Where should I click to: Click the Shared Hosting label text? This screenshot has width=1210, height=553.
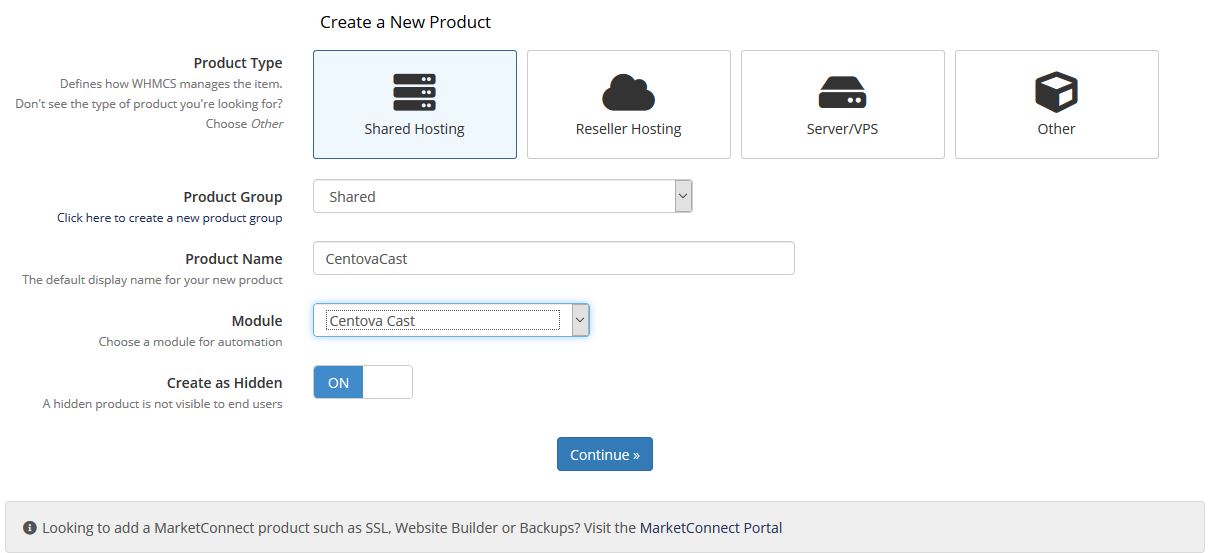(414, 129)
